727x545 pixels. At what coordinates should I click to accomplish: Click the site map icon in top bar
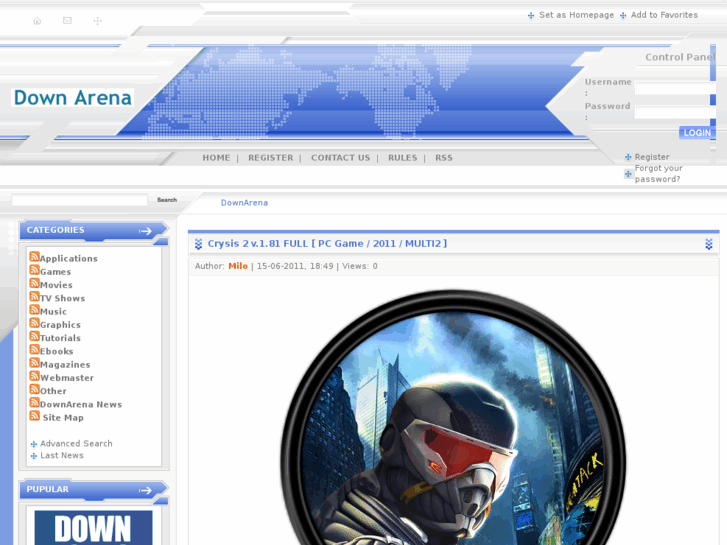97,21
